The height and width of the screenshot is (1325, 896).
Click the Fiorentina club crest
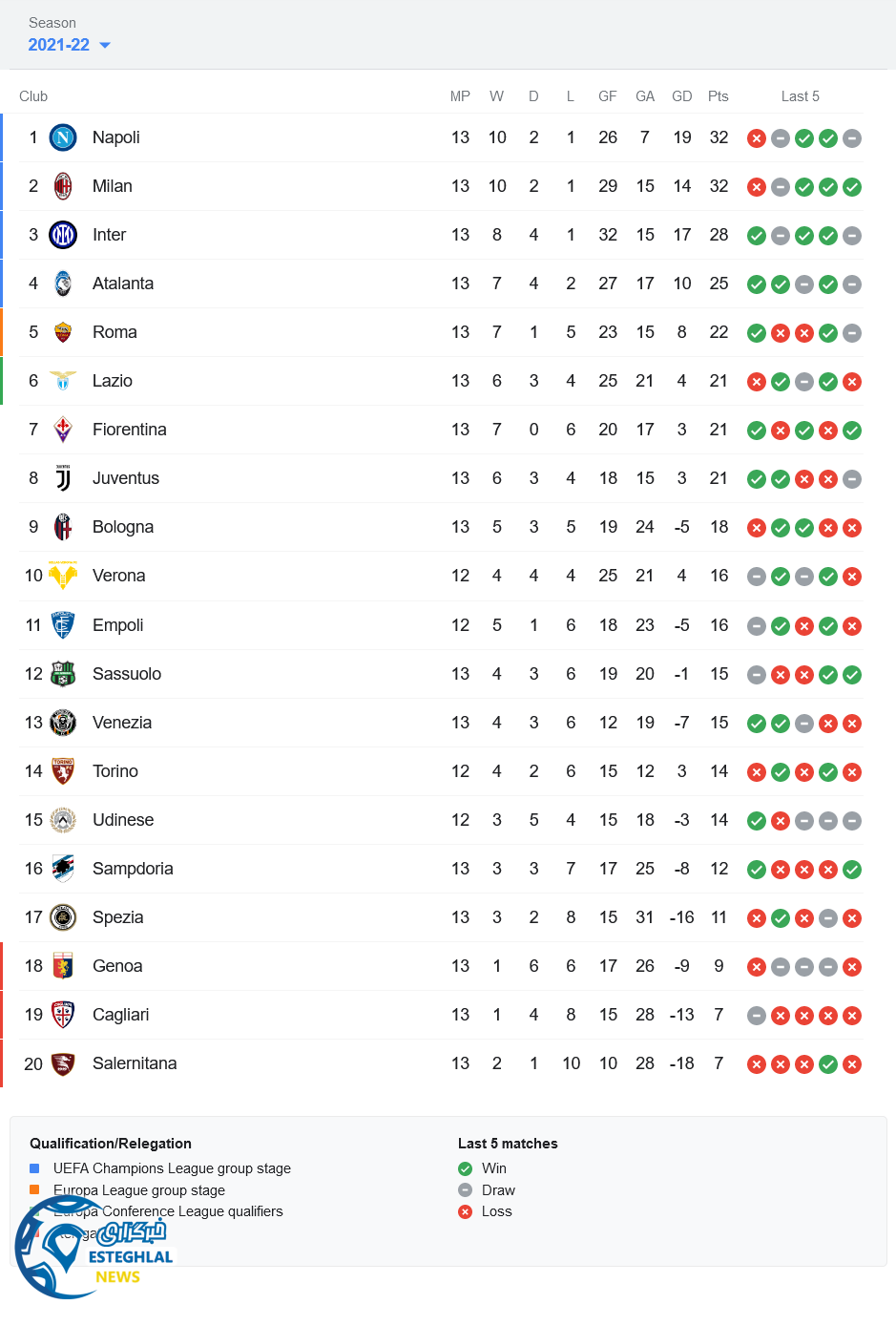[63, 430]
